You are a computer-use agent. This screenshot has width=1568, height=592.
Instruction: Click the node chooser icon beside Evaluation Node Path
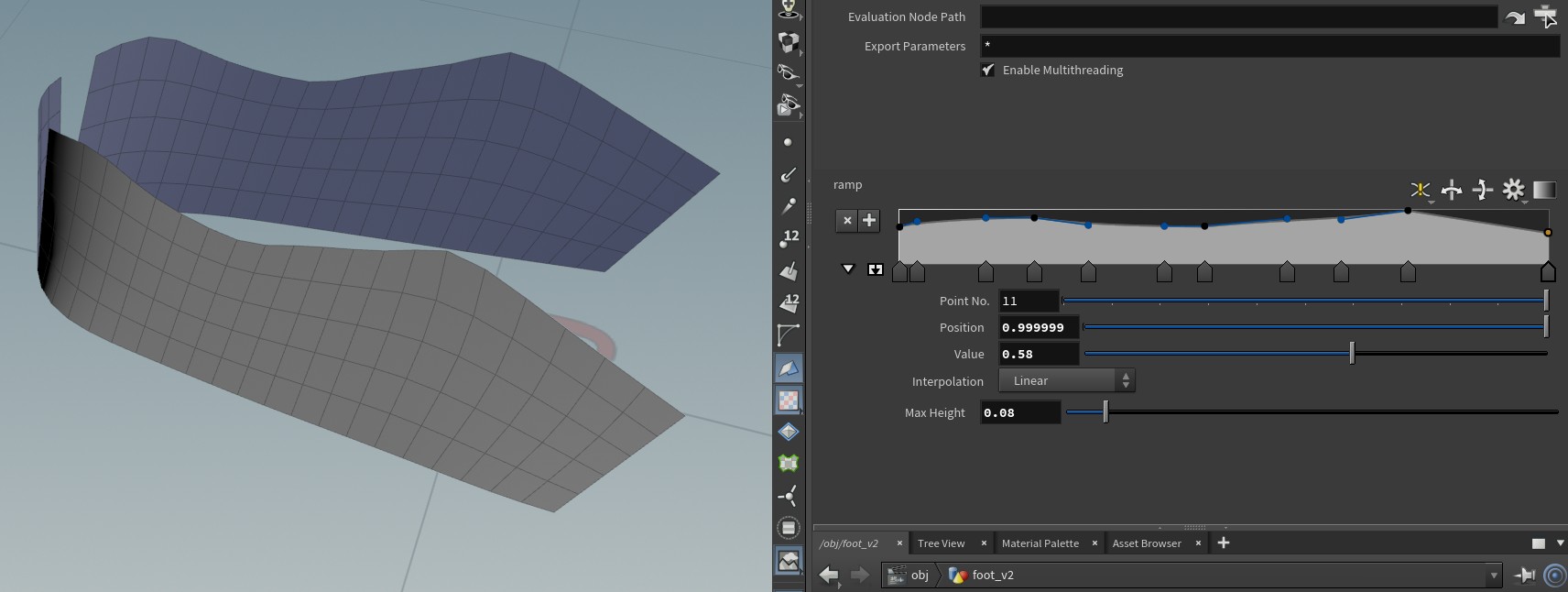pyautogui.click(x=1546, y=16)
